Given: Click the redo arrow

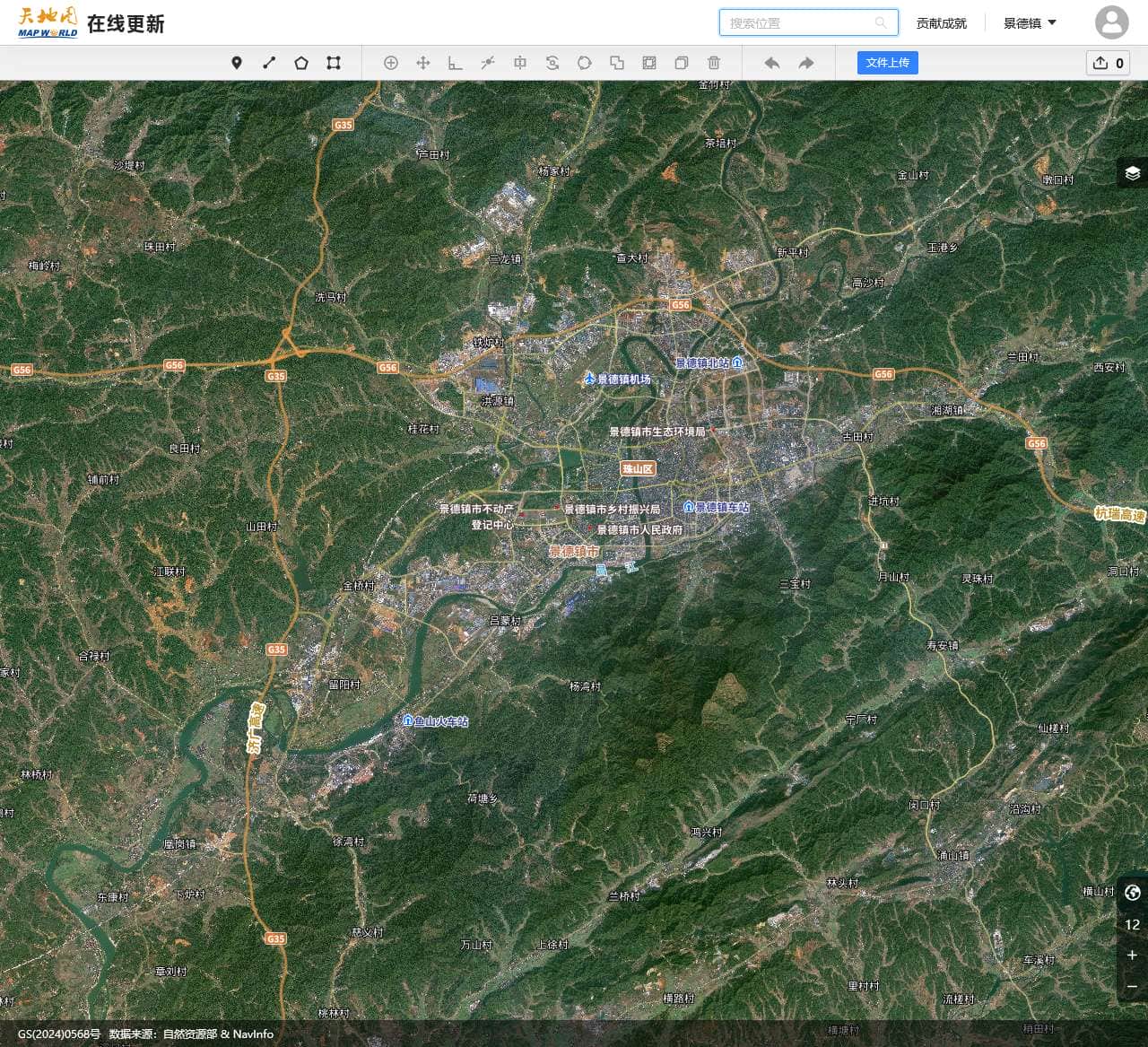Looking at the screenshot, I should pyautogui.click(x=804, y=63).
